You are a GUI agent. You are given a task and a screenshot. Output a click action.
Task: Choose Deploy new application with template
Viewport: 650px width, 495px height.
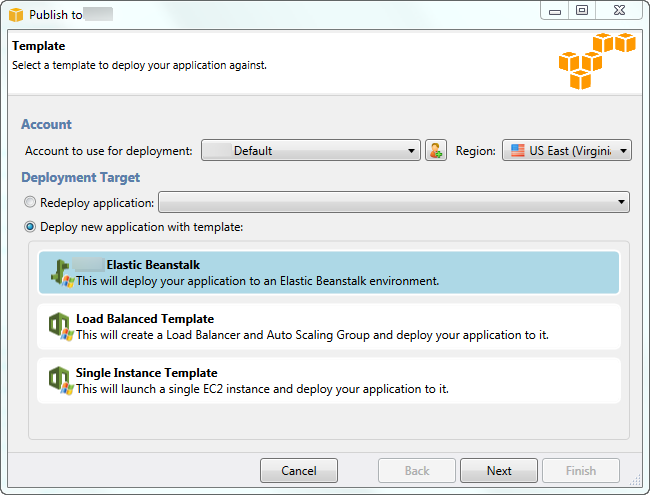pos(30,227)
